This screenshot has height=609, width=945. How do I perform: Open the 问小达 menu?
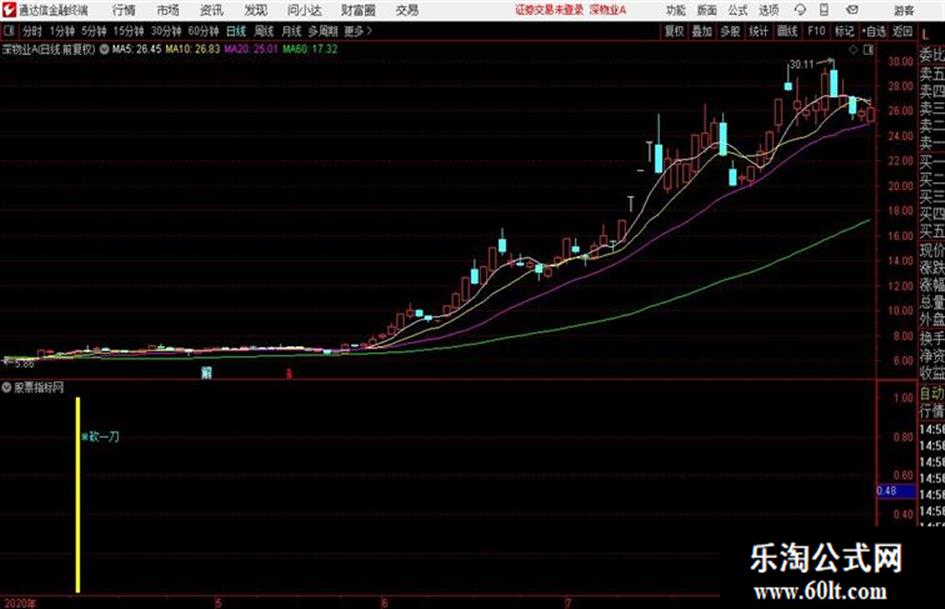(304, 10)
